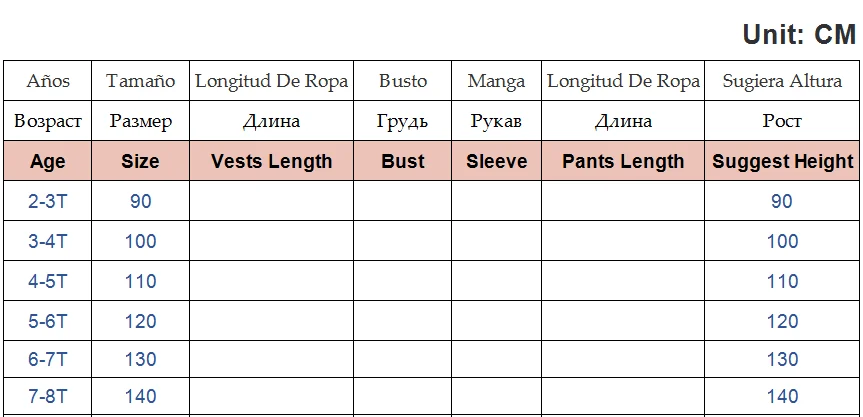The width and height of the screenshot is (863, 417).
Task: Select the "Age" header cell
Action: coord(47,161)
